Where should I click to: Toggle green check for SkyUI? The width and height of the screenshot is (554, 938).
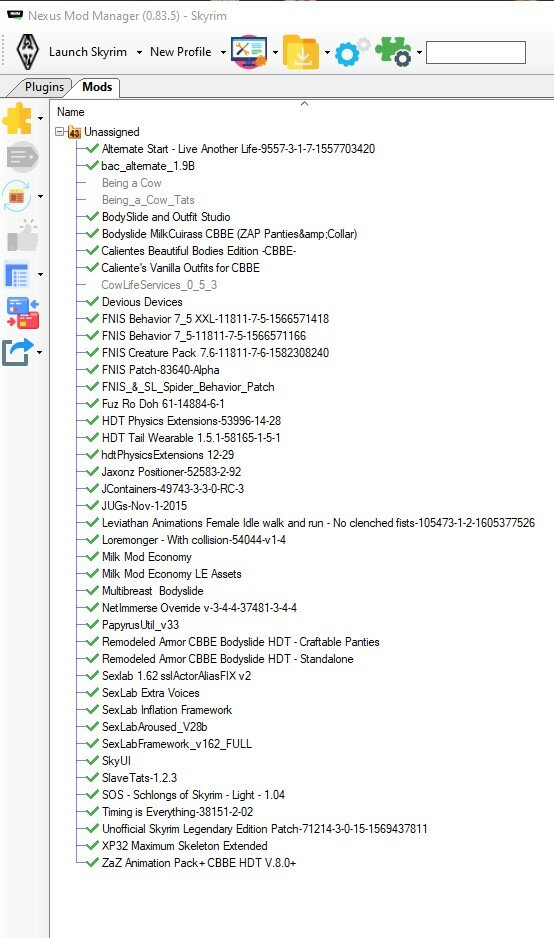click(x=92, y=760)
